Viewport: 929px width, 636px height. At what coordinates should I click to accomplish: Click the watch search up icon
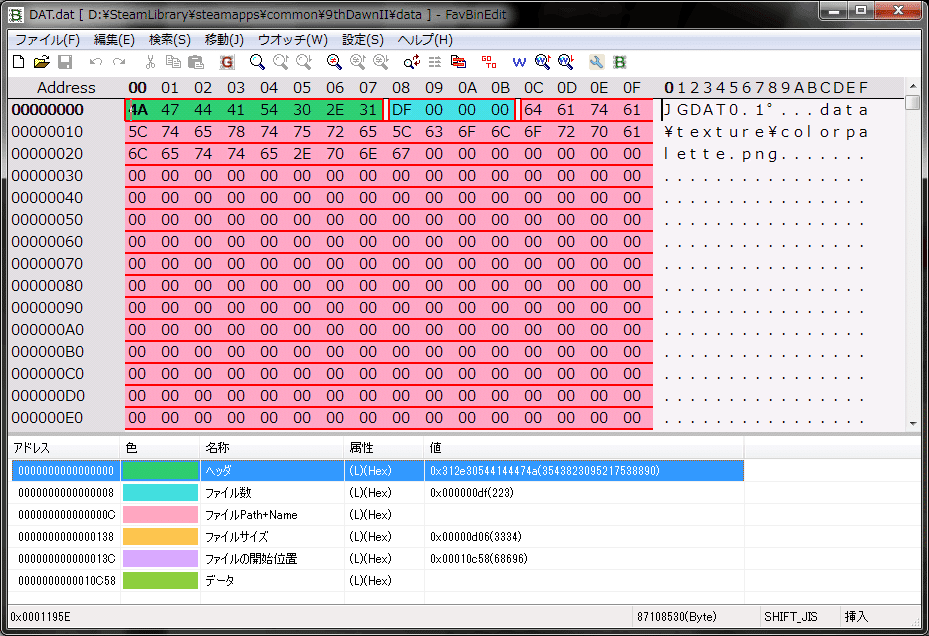(x=543, y=62)
